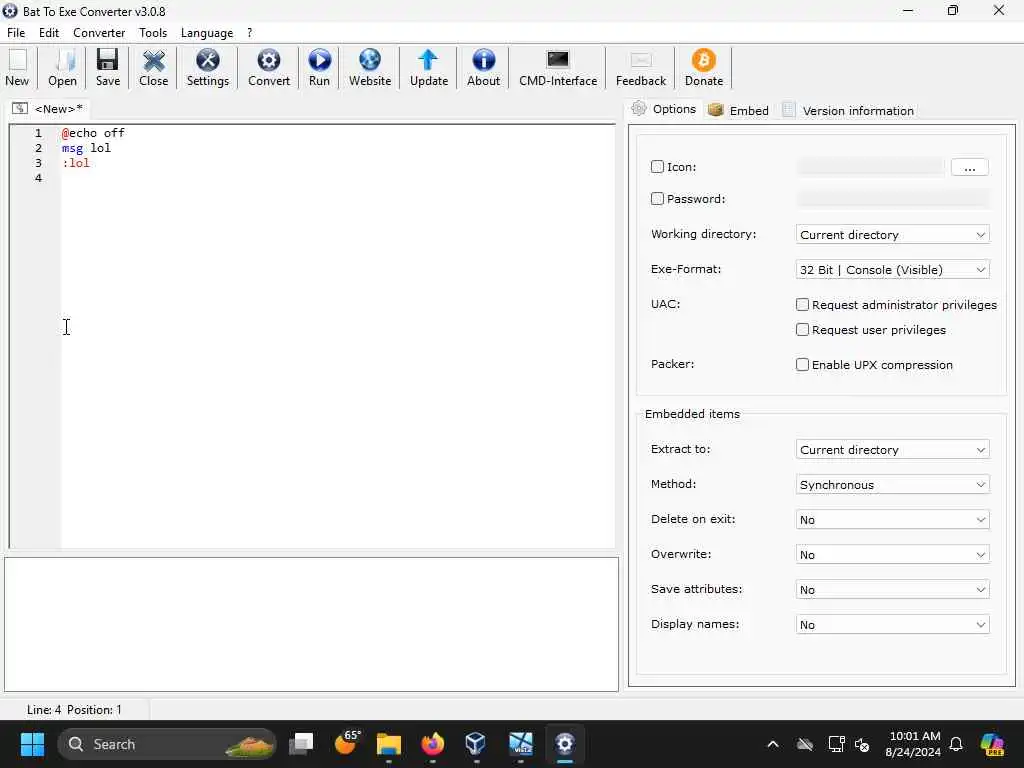This screenshot has width=1024, height=768.
Task: Open the Save attributes dropdown
Action: click(x=892, y=590)
